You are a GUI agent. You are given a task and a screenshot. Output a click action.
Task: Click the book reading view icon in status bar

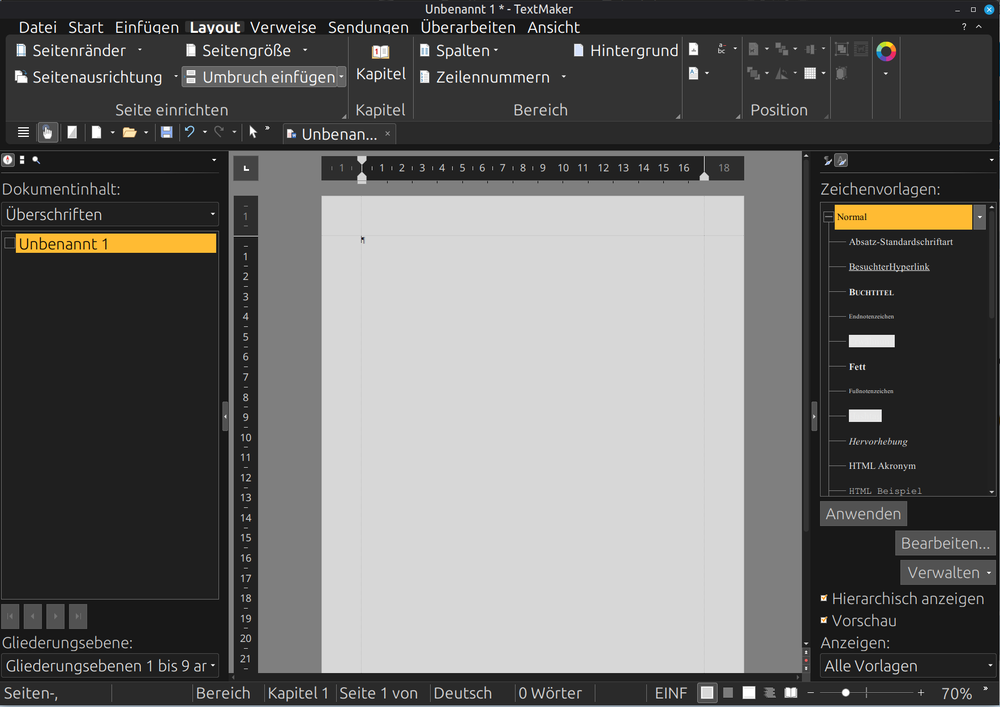791,693
